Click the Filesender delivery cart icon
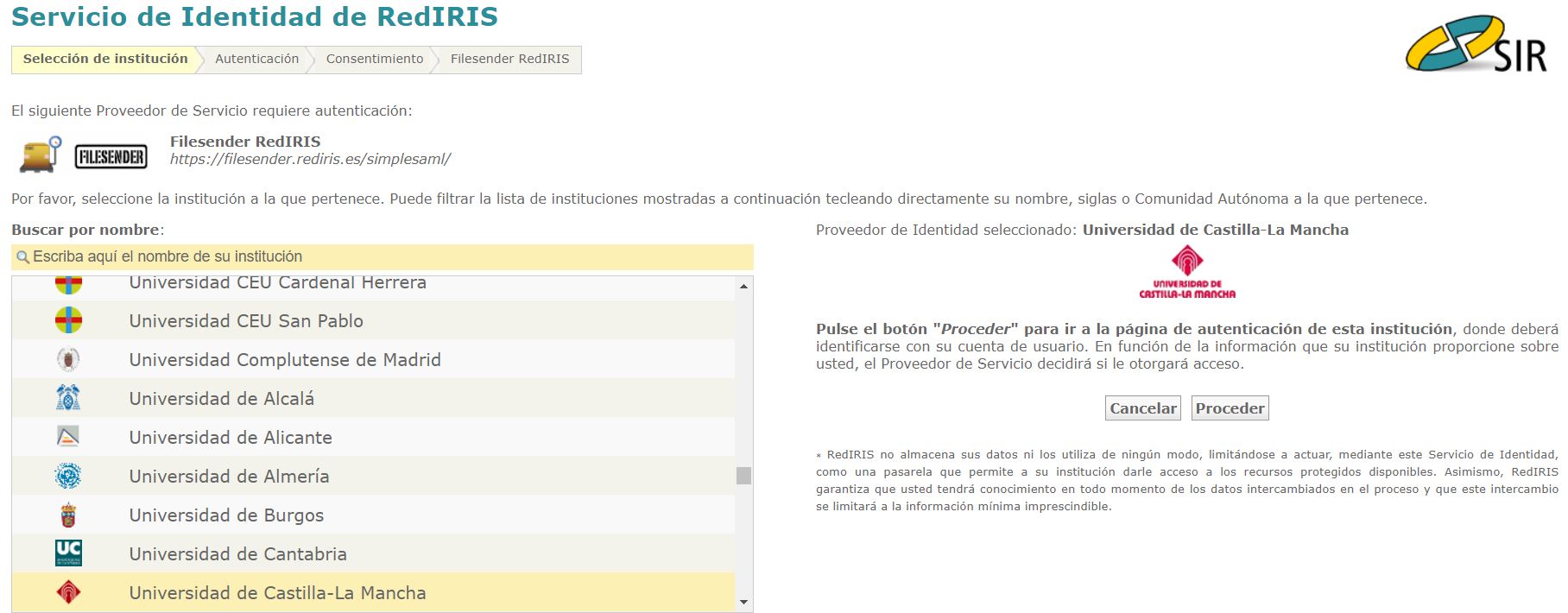The image size is (1568, 613). pyautogui.click(x=41, y=155)
